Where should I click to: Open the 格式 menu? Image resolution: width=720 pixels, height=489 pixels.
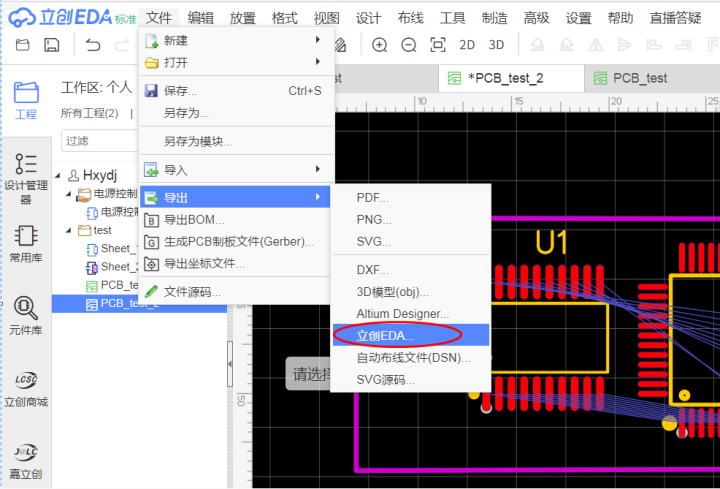[x=285, y=18]
